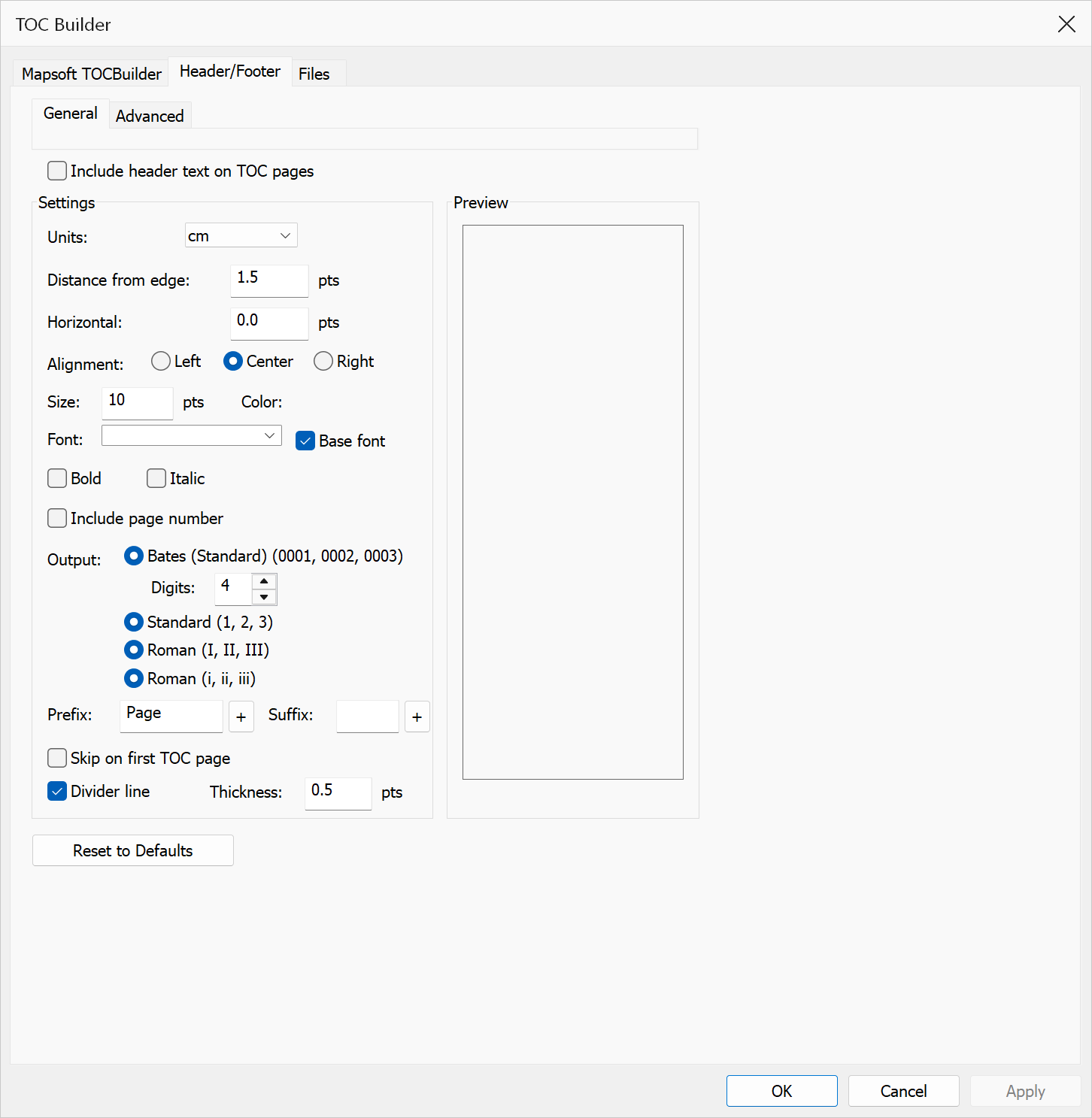
Task: Switch to the Advanced sub-tab
Action: pyautogui.click(x=150, y=116)
